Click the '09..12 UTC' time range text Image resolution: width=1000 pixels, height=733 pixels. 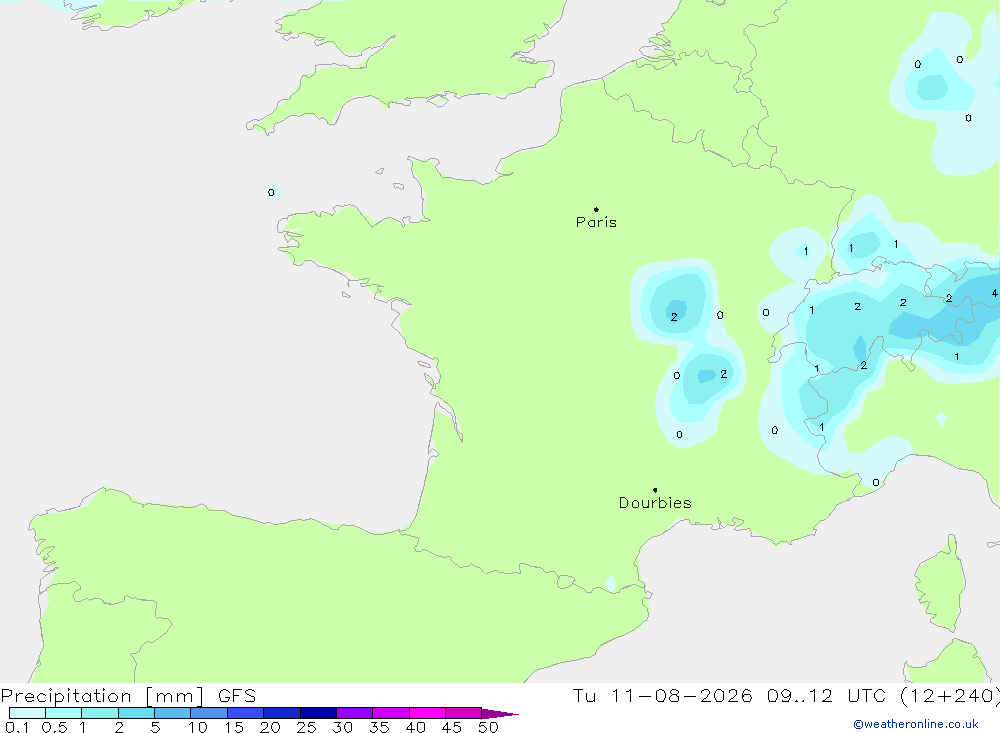pyautogui.click(x=826, y=696)
